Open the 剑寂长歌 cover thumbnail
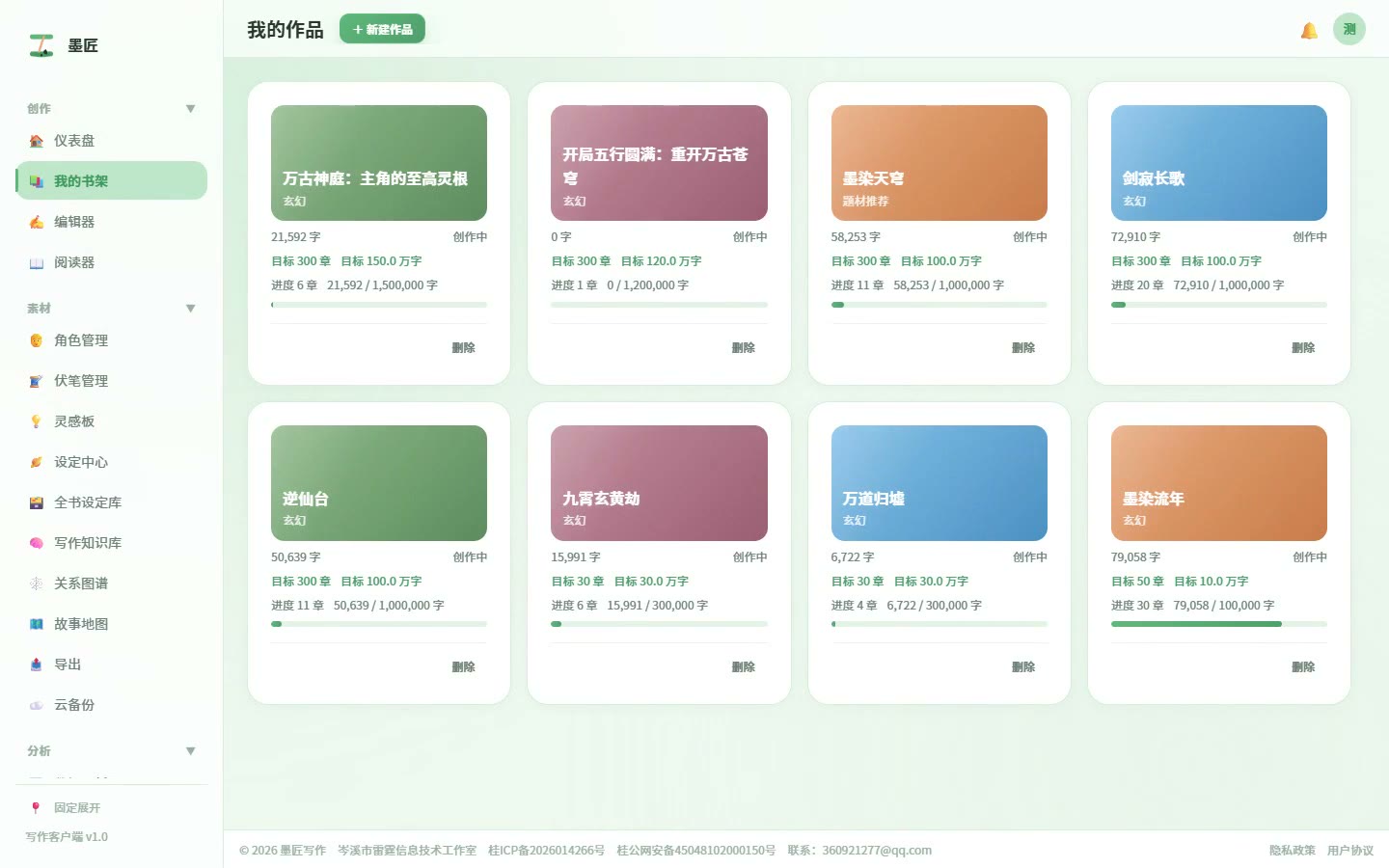The width and height of the screenshot is (1389, 868). point(1219,163)
